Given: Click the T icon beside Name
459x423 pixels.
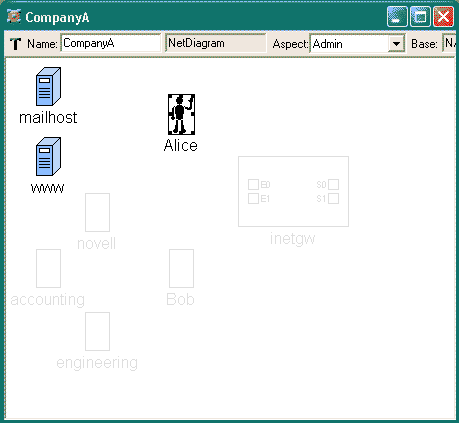Looking at the screenshot, I should click(15, 44).
